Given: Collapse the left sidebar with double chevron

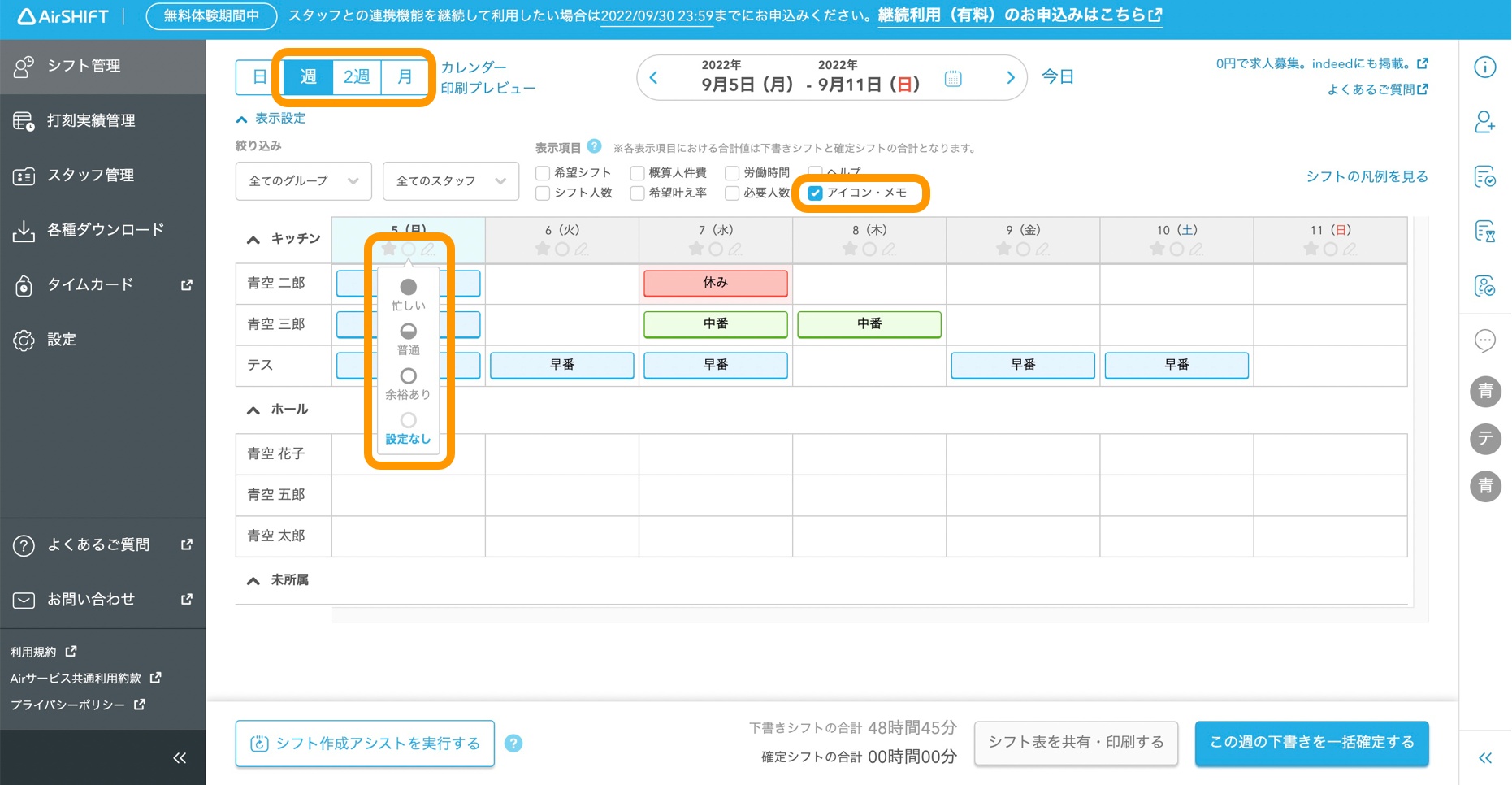Looking at the screenshot, I should (180, 758).
